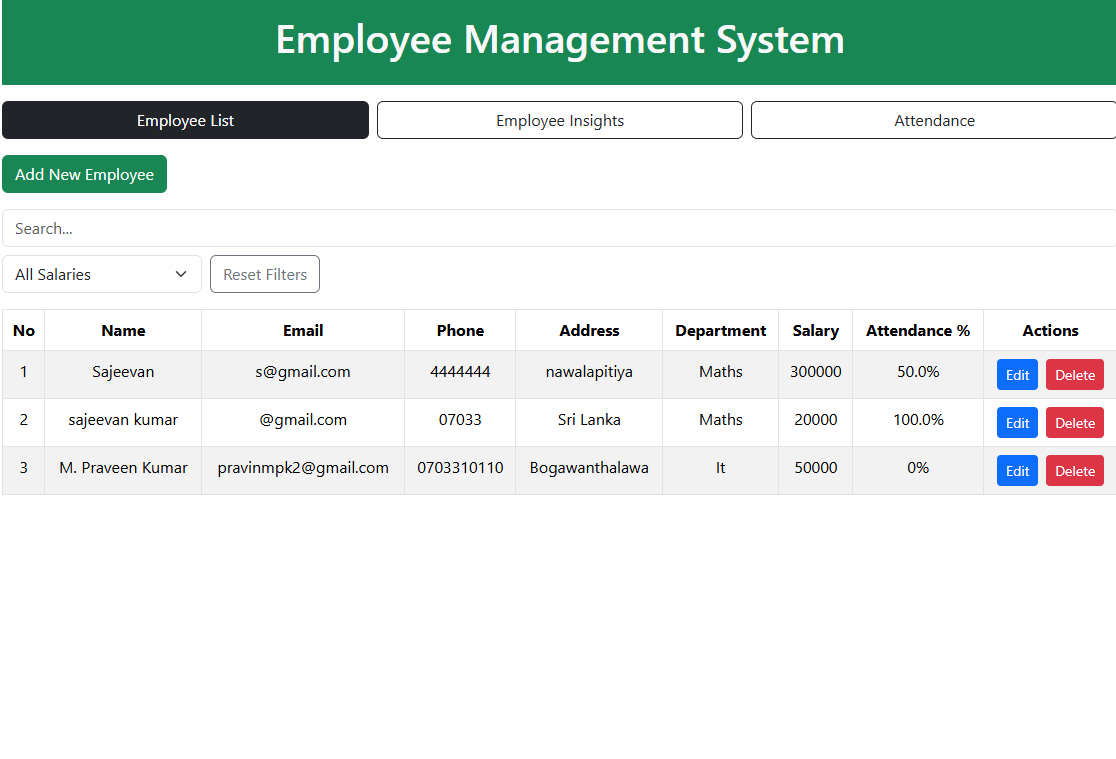Click the Department column header
This screenshot has width=1116, height=759.
(x=720, y=330)
